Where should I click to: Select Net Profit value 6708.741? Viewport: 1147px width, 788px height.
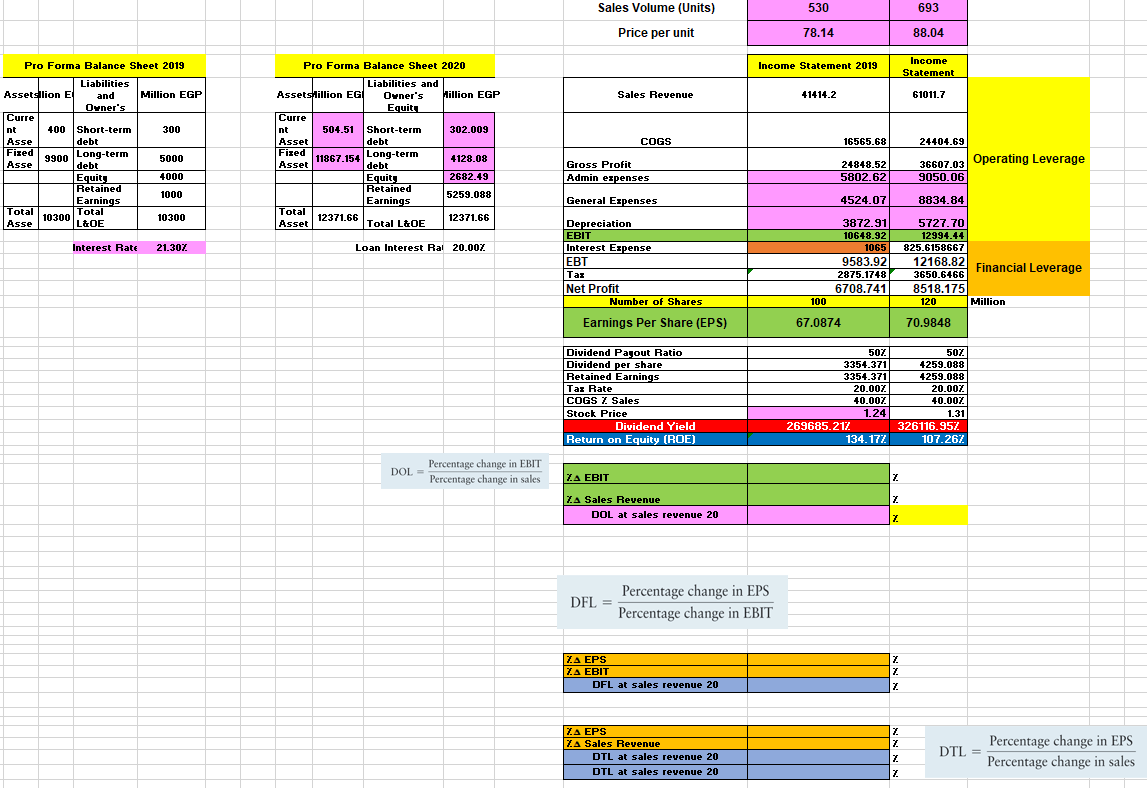819,288
